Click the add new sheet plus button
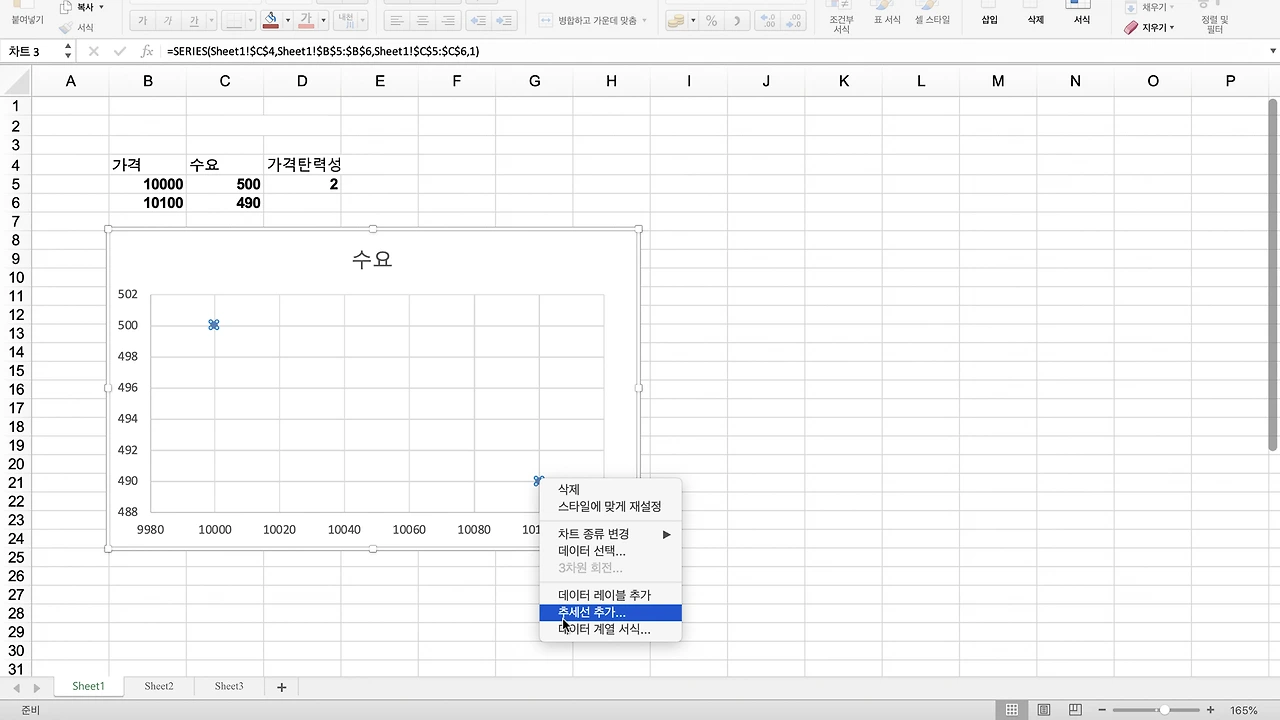 pos(281,686)
